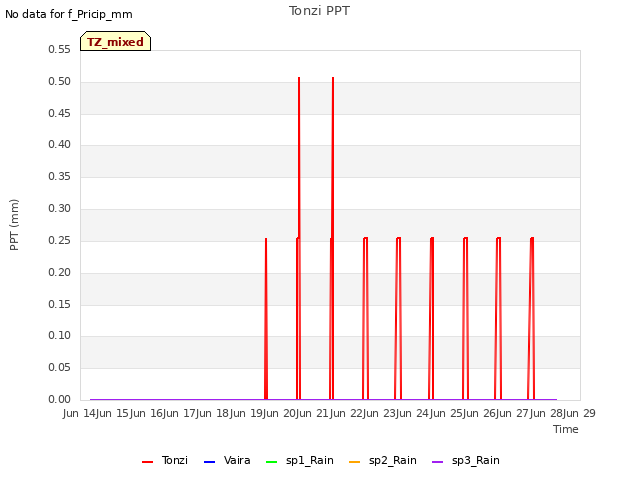Click the Tonzi rain pulse on Jun 27
Screen dimensions: 640x480
coord(531,318)
